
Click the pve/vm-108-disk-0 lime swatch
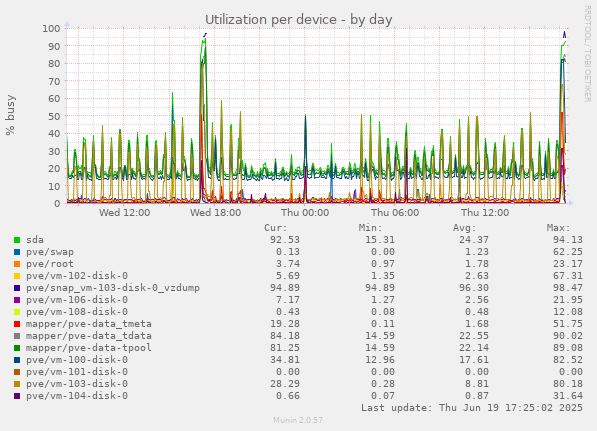(x=17, y=312)
